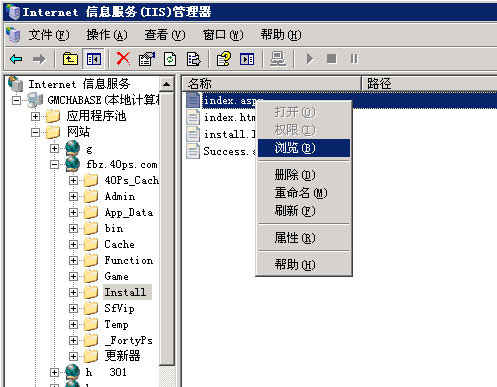Click the Help question mark icon
Image resolution: width=497 pixels, height=387 pixels.
(x=224, y=59)
